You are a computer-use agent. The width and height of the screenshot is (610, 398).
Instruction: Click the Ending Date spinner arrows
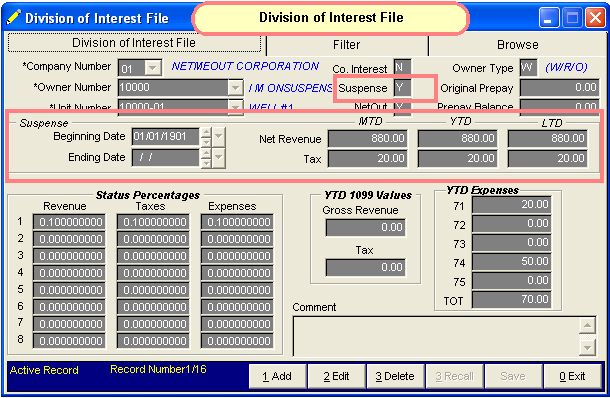point(206,158)
